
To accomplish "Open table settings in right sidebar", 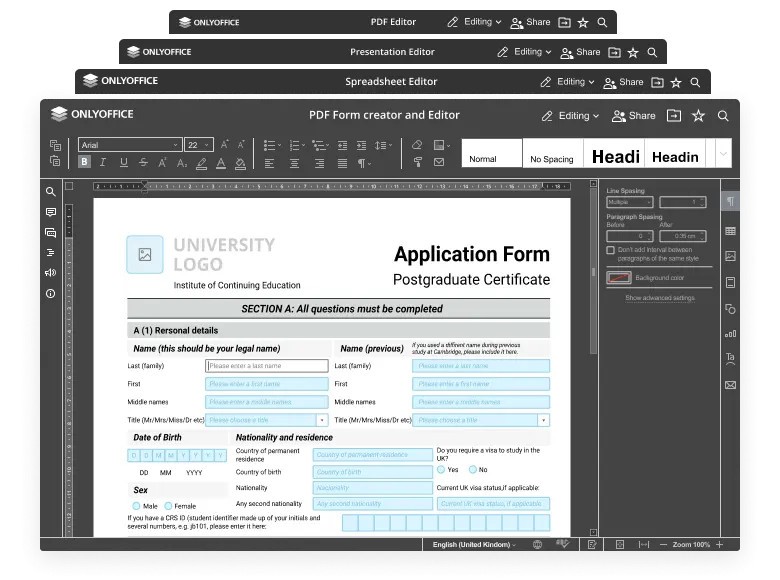I will [x=730, y=231].
